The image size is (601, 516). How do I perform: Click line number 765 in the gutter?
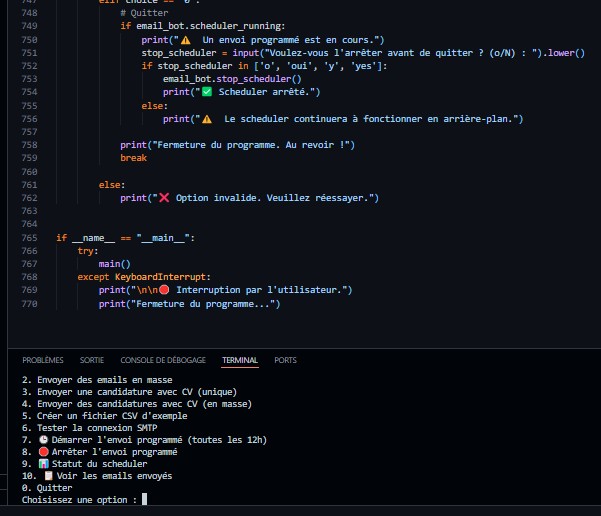[29, 238]
